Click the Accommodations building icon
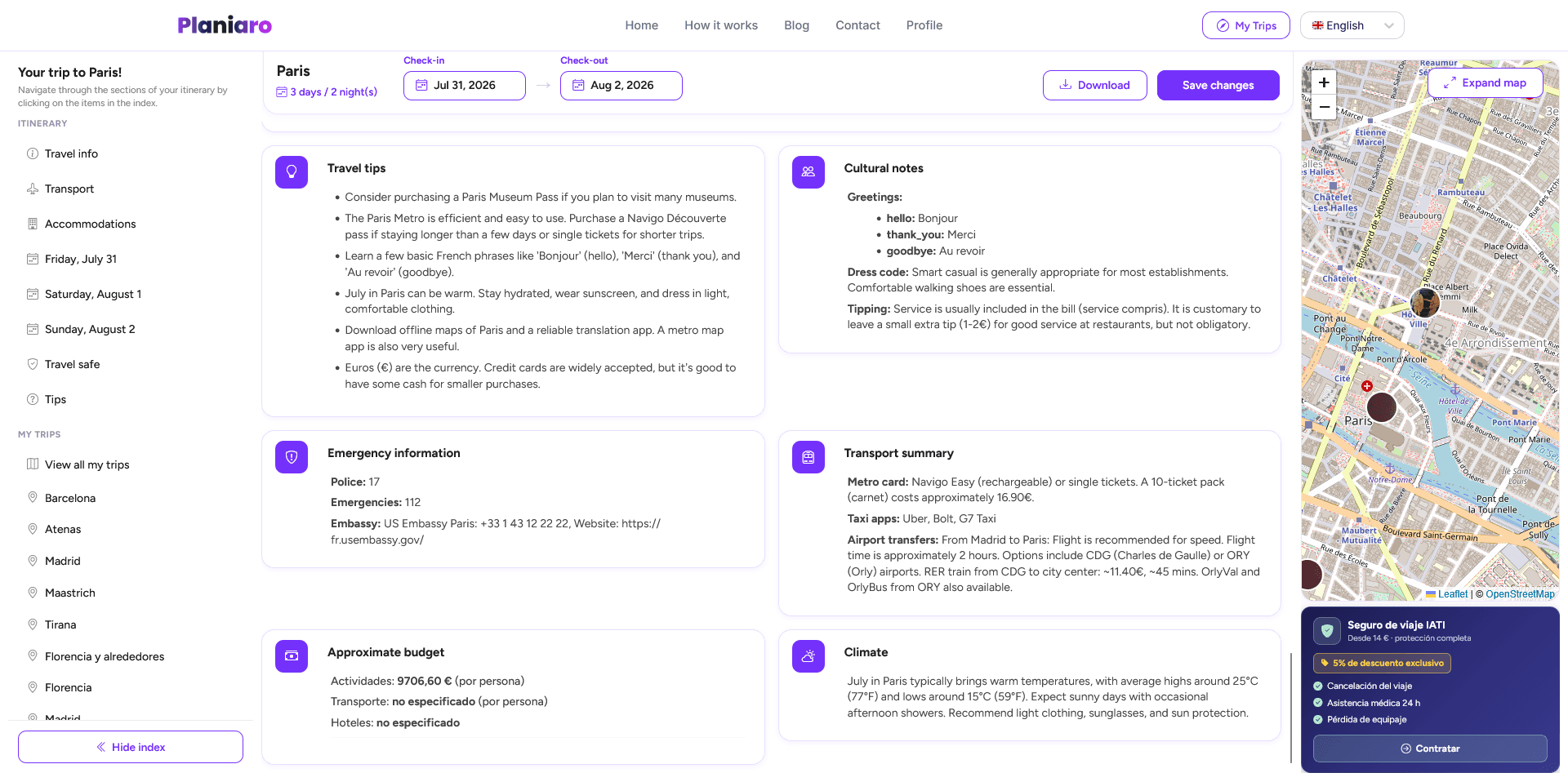 coord(33,224)
